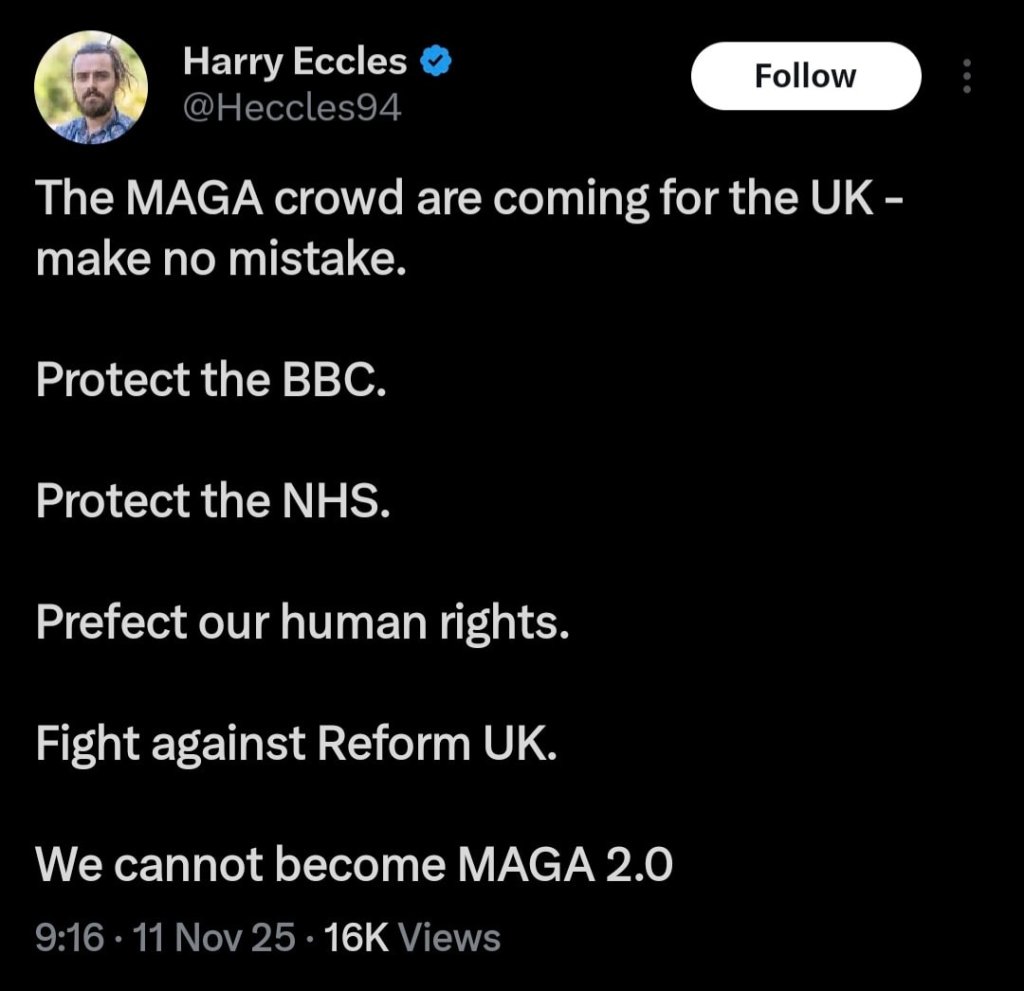
Task: Click the word 'Views' in the footer
Action: pyautogui.click(x=449, y=938)
